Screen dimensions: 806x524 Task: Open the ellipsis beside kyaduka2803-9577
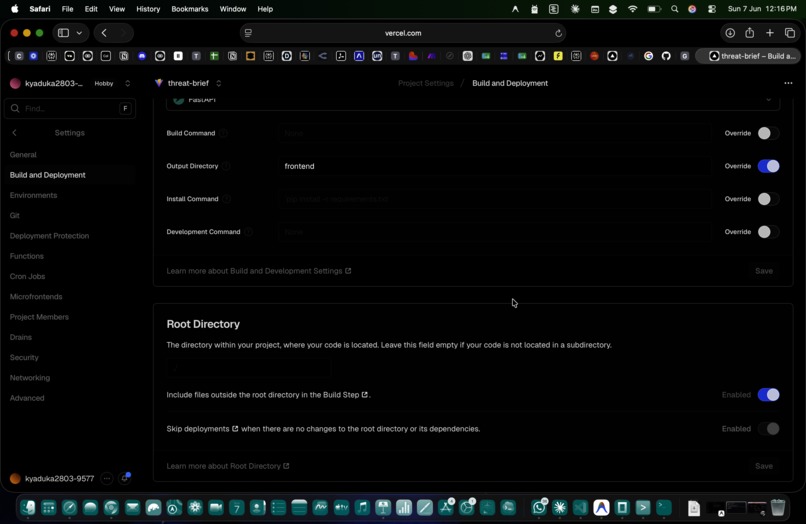click(x=106, y=479)
